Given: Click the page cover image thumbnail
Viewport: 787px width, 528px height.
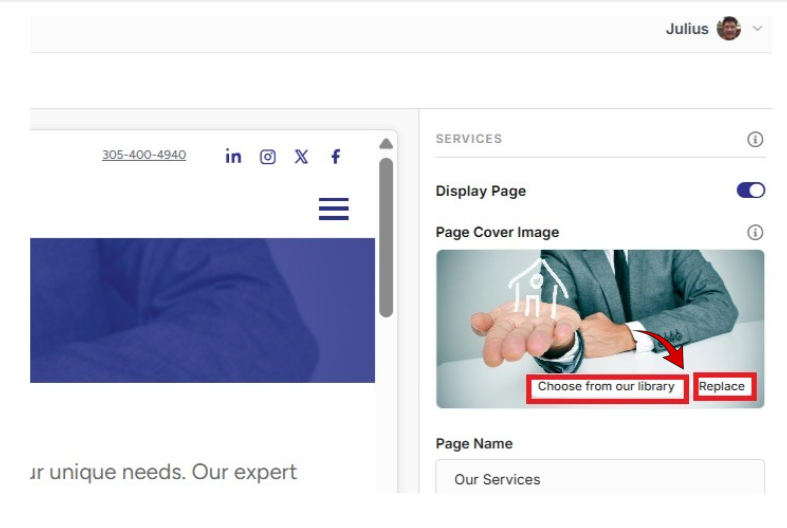Looking at the screenshot, I should point(600,329).
